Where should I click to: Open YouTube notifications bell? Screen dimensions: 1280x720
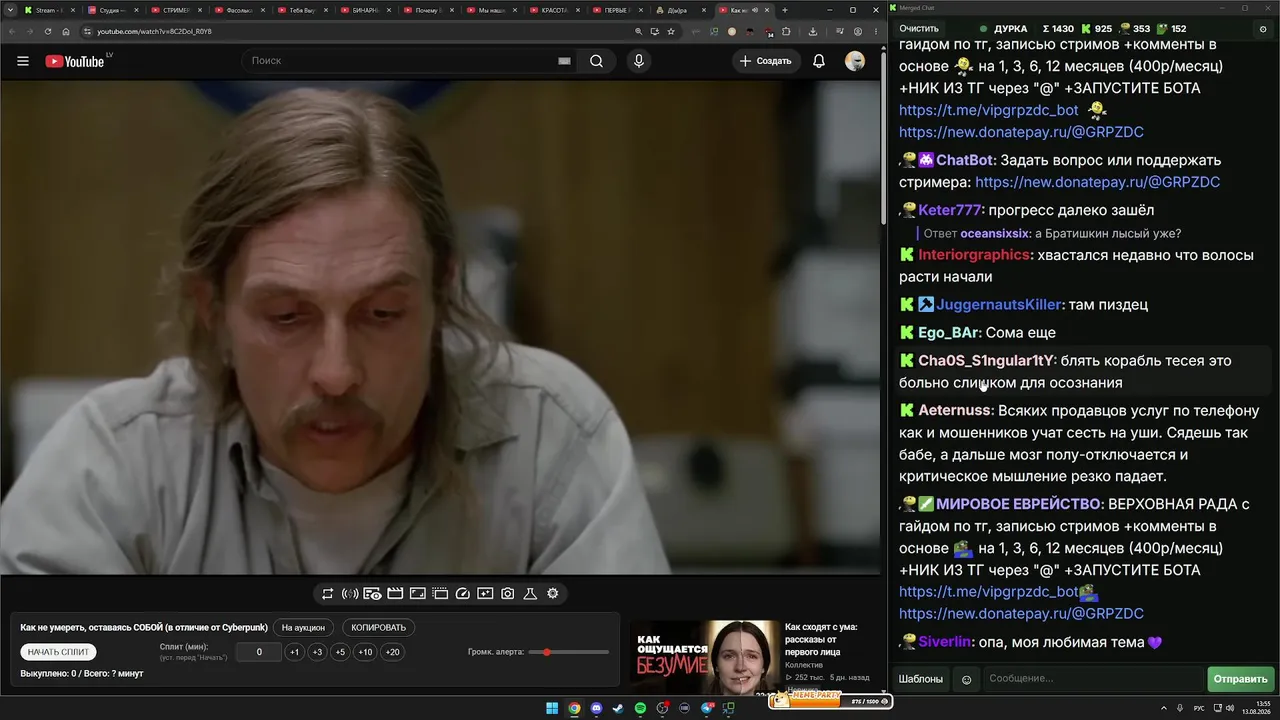(819, 61)
